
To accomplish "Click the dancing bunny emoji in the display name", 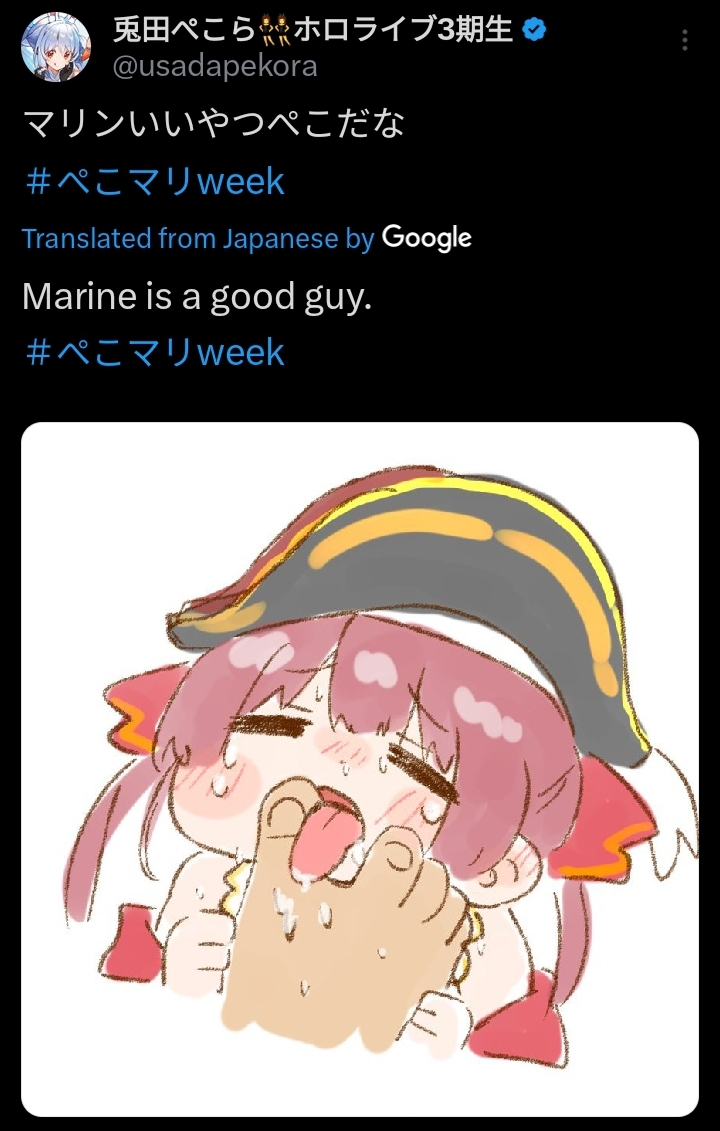I will (275, 30).
